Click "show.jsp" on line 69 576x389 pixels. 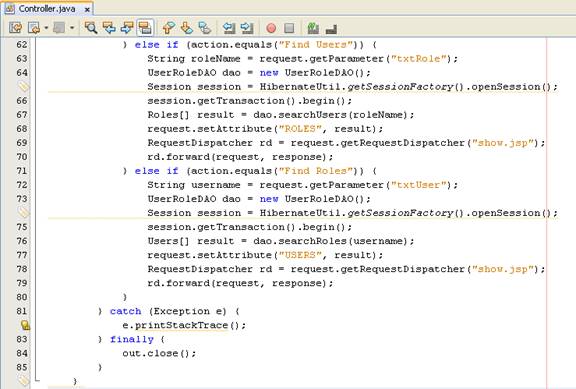[x=502, y=143]
